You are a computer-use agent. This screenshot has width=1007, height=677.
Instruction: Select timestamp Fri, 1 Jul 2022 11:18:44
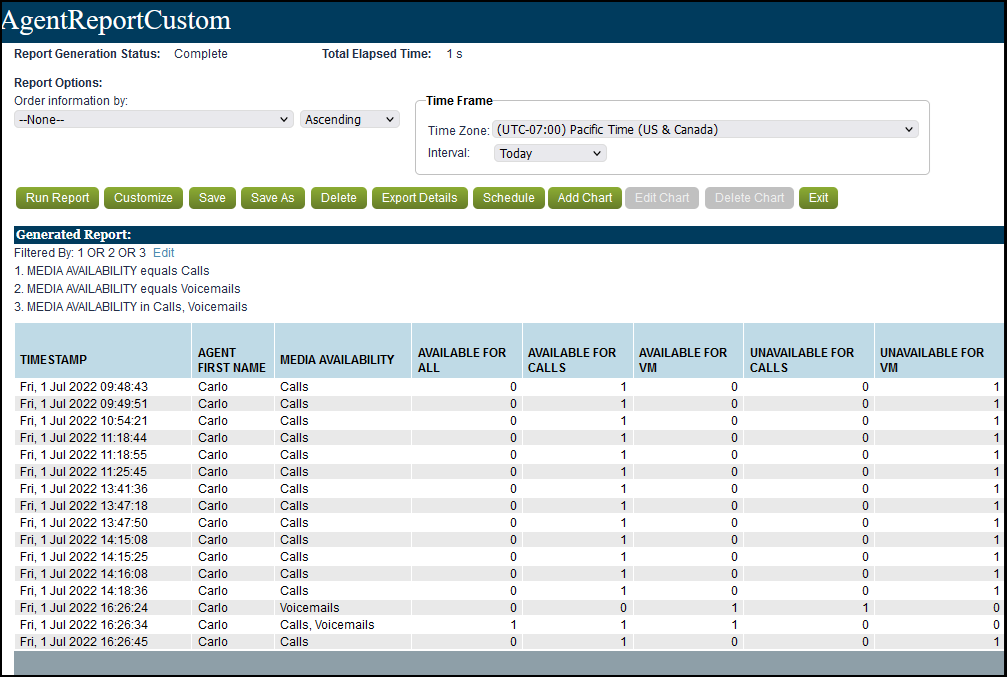[x=84, y=438]
